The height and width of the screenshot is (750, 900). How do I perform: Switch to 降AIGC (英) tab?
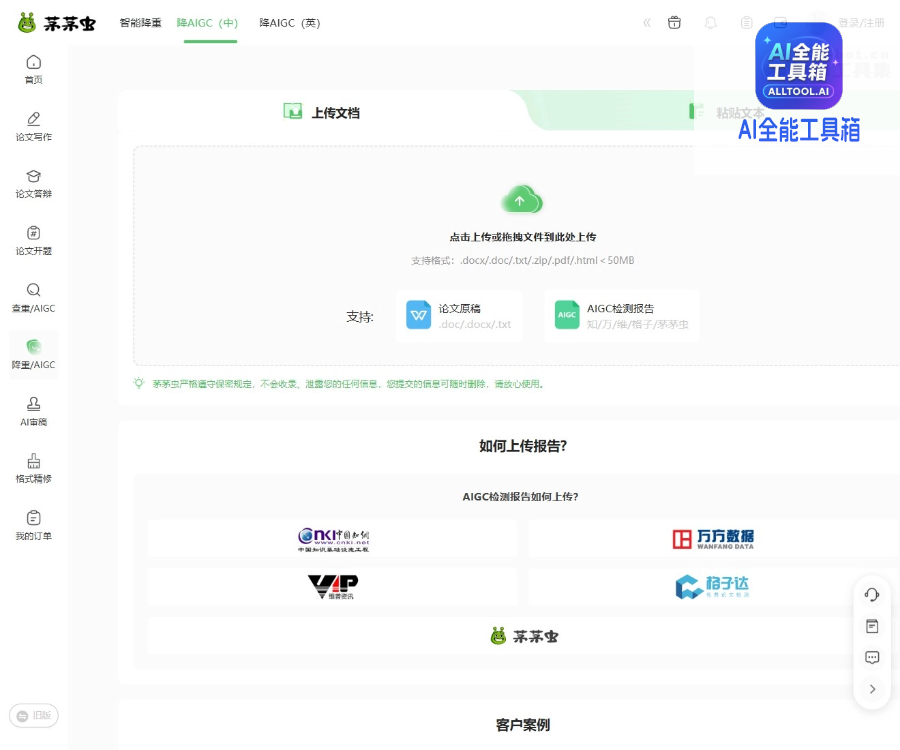[290, 23]
